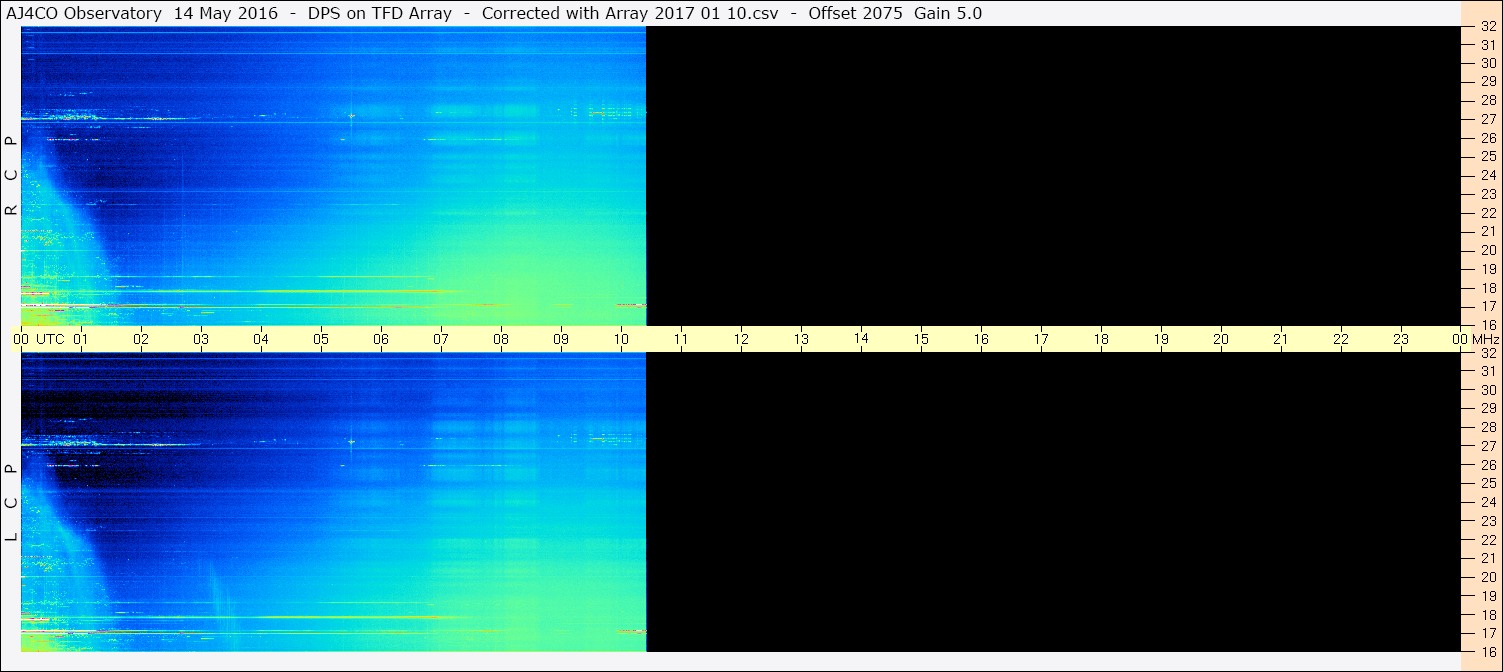1503x672 pixels.
Task: Click the 'AJ4CO Observatory' title text
Action: pyautogui.click(x=84, y=13)
